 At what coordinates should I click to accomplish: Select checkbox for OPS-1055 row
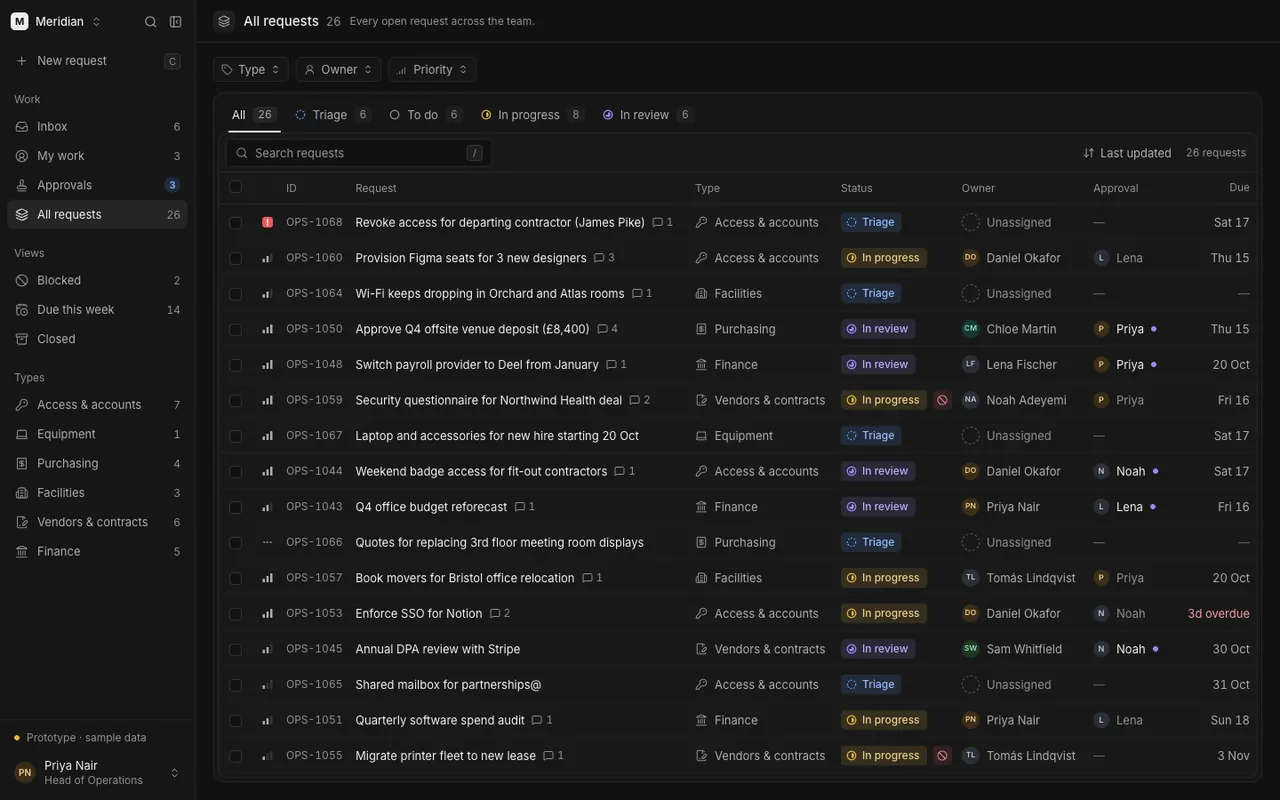click(235, 756)
